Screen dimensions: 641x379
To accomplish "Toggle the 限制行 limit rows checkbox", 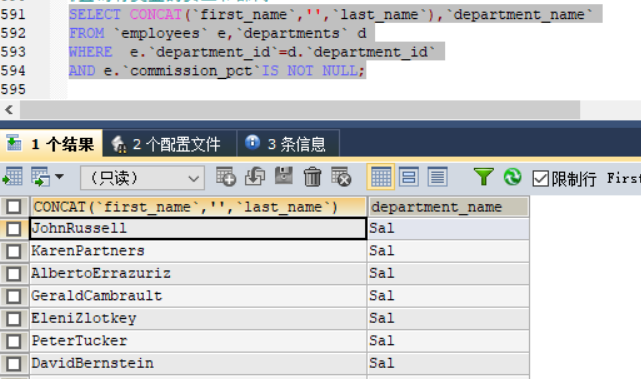I will pyautogui.click(x=540, y=179).
